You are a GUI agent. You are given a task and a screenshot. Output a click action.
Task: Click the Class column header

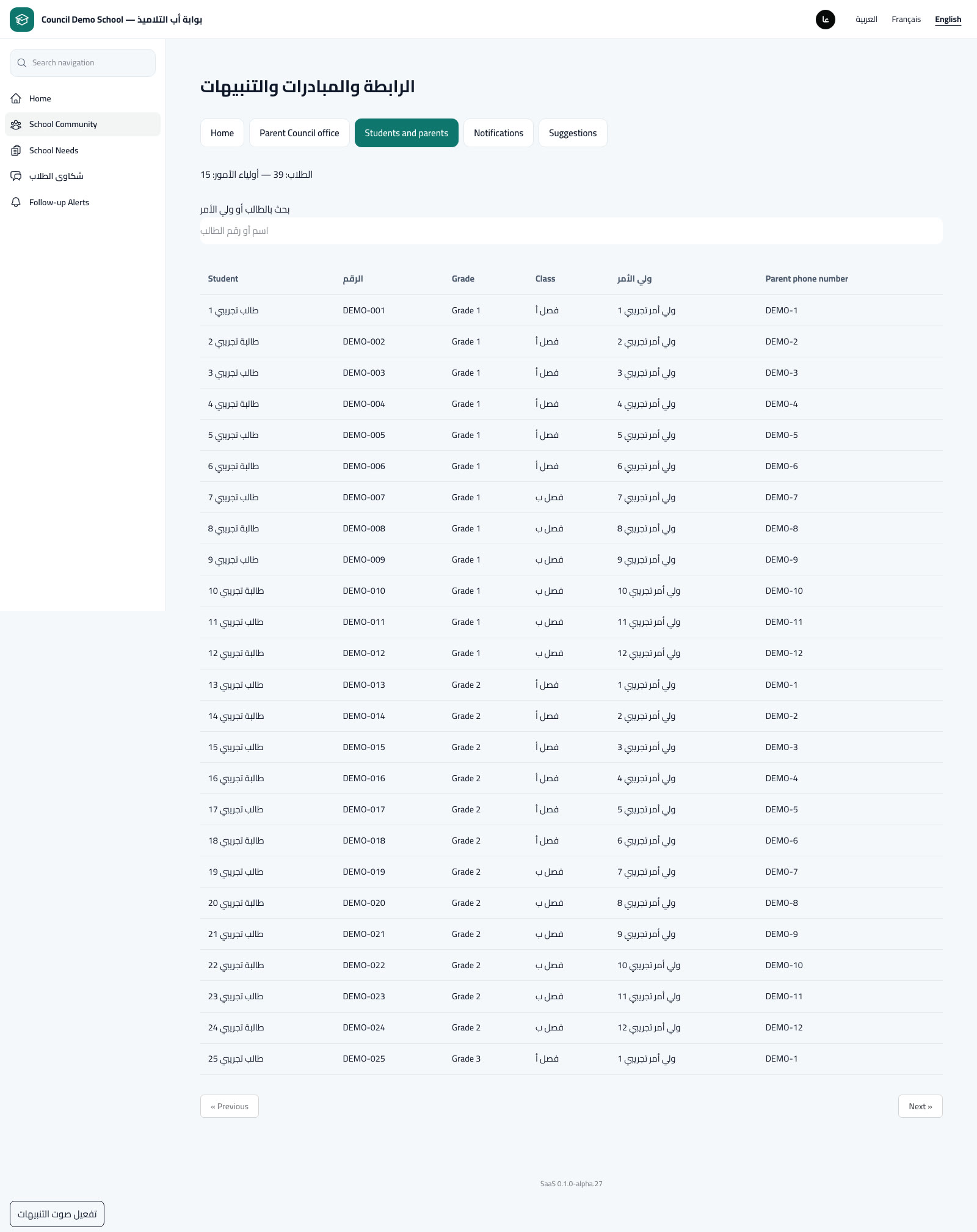(545, 279)
